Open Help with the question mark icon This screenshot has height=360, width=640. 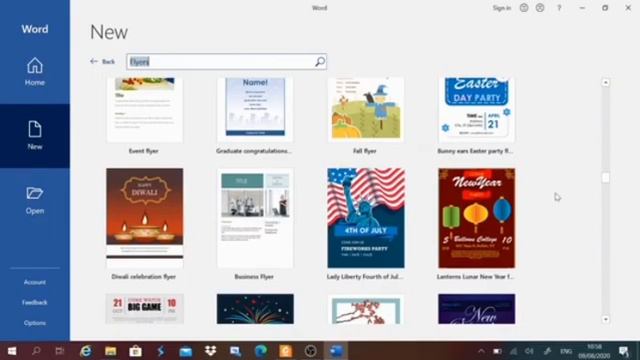click(x=559, y=8)
